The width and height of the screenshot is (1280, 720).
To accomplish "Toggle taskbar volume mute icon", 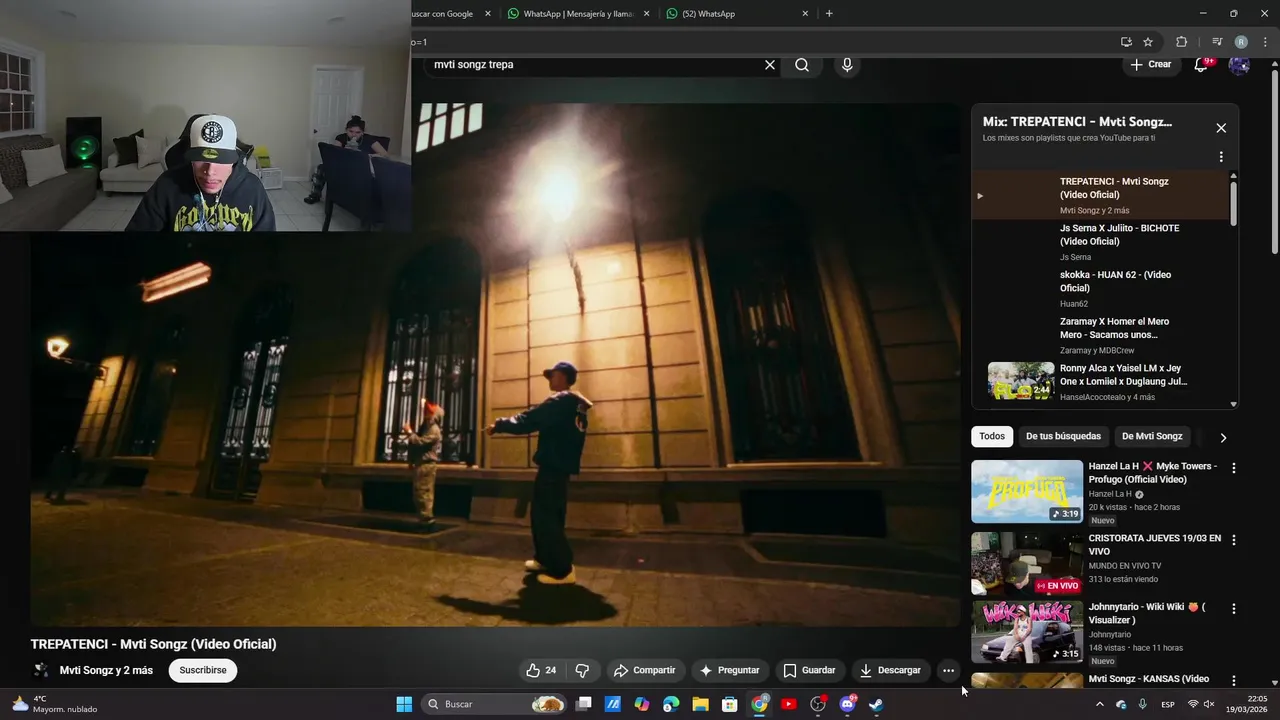I will pos(1209,704).
